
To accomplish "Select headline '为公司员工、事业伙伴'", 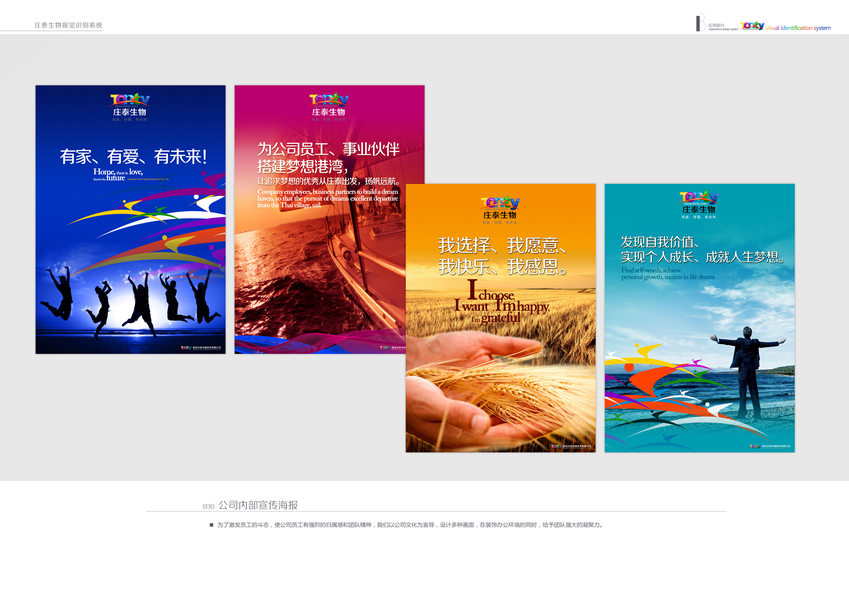I will [x=329, y=149].
